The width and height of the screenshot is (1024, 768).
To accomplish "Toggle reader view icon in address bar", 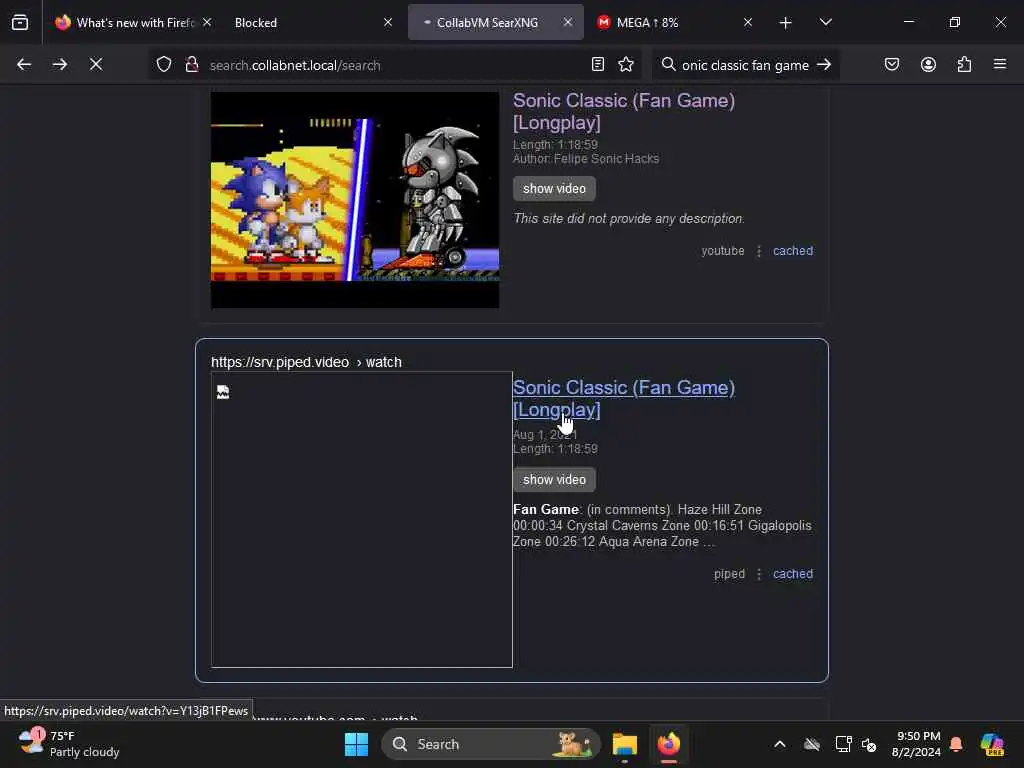I will 598,65.
